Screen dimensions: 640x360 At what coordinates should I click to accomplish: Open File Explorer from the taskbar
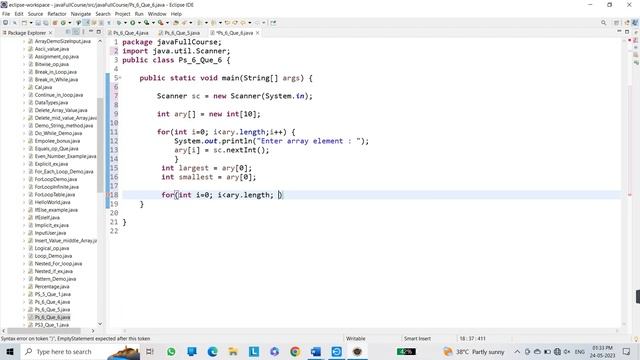[x=233, y=351]
